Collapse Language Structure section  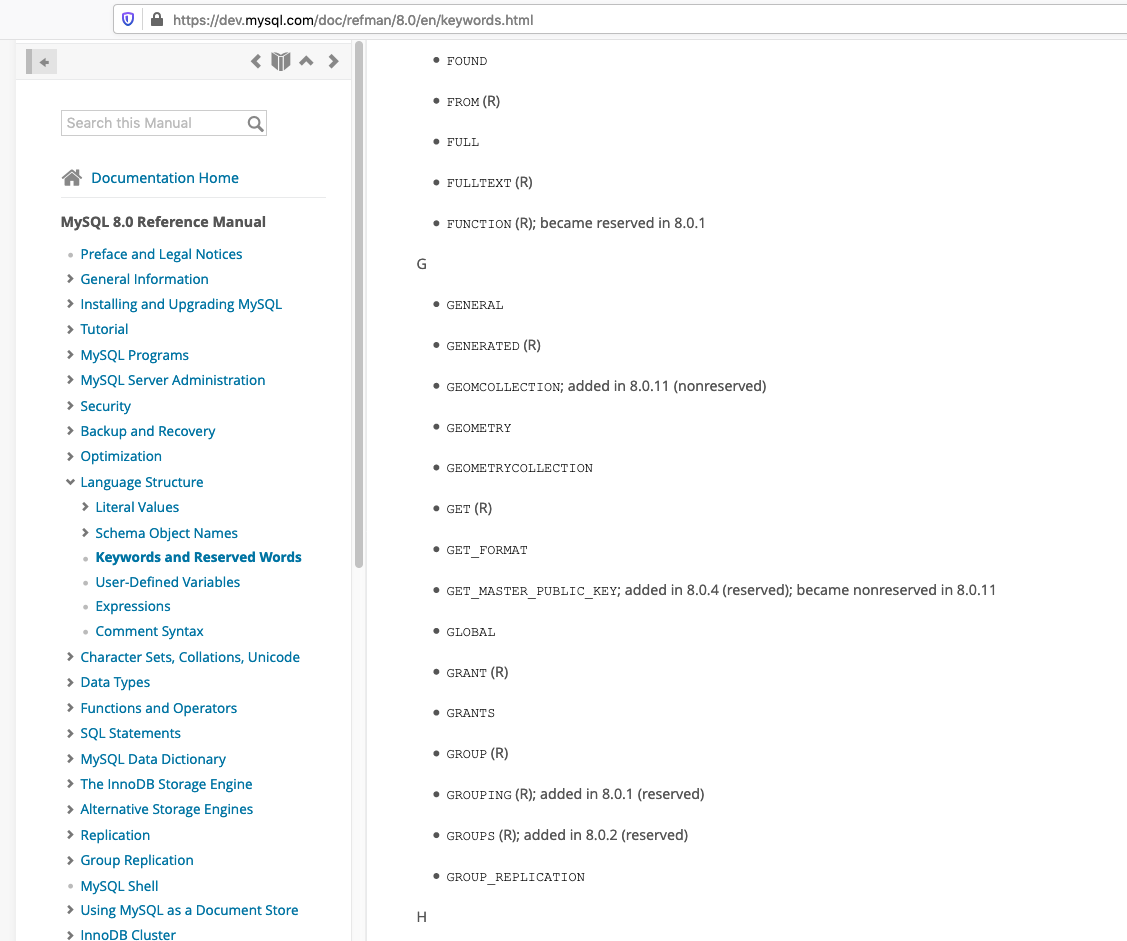[70, 482]
